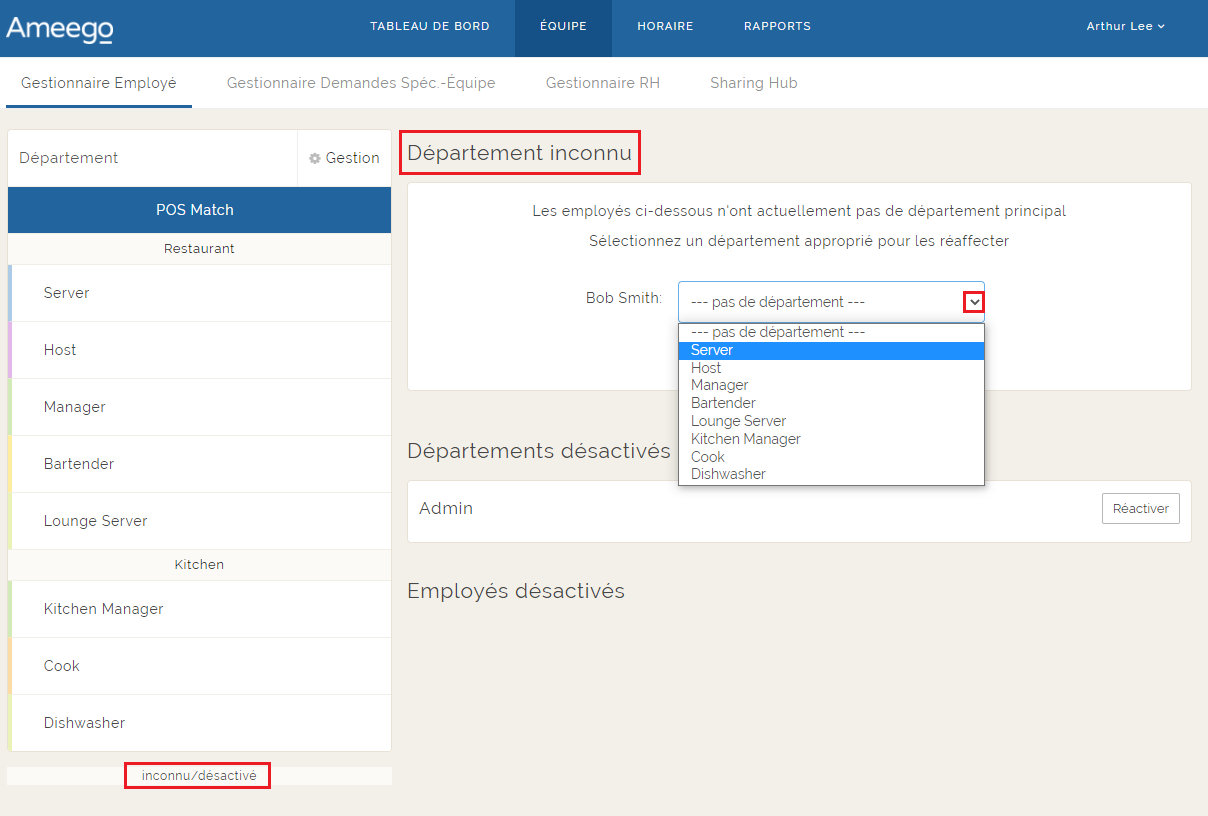Open the Horaire menu
The width and height of the screenshot is (1208, 816).
665,27
